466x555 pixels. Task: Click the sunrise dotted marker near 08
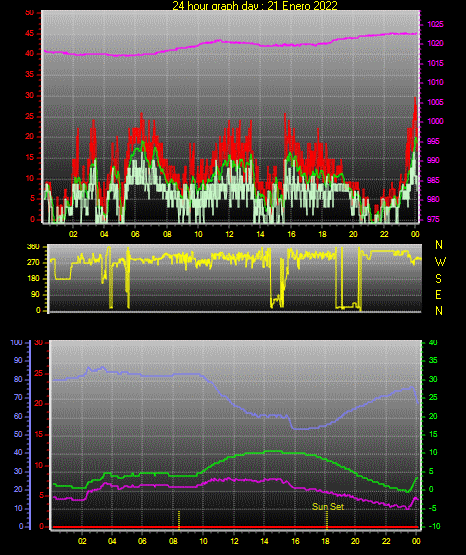click(179, 520)
